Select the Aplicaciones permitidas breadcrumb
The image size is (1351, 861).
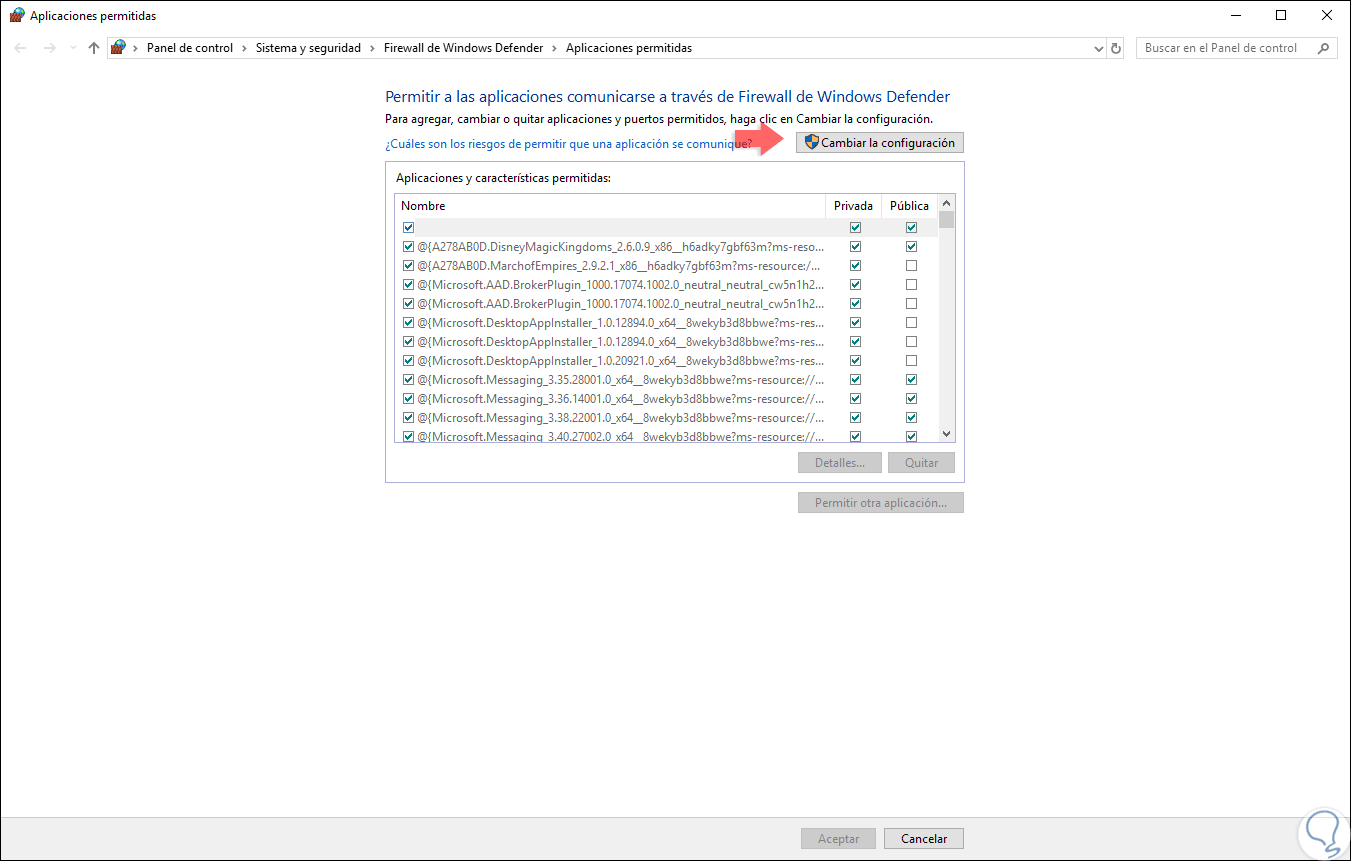click(629, 48)
